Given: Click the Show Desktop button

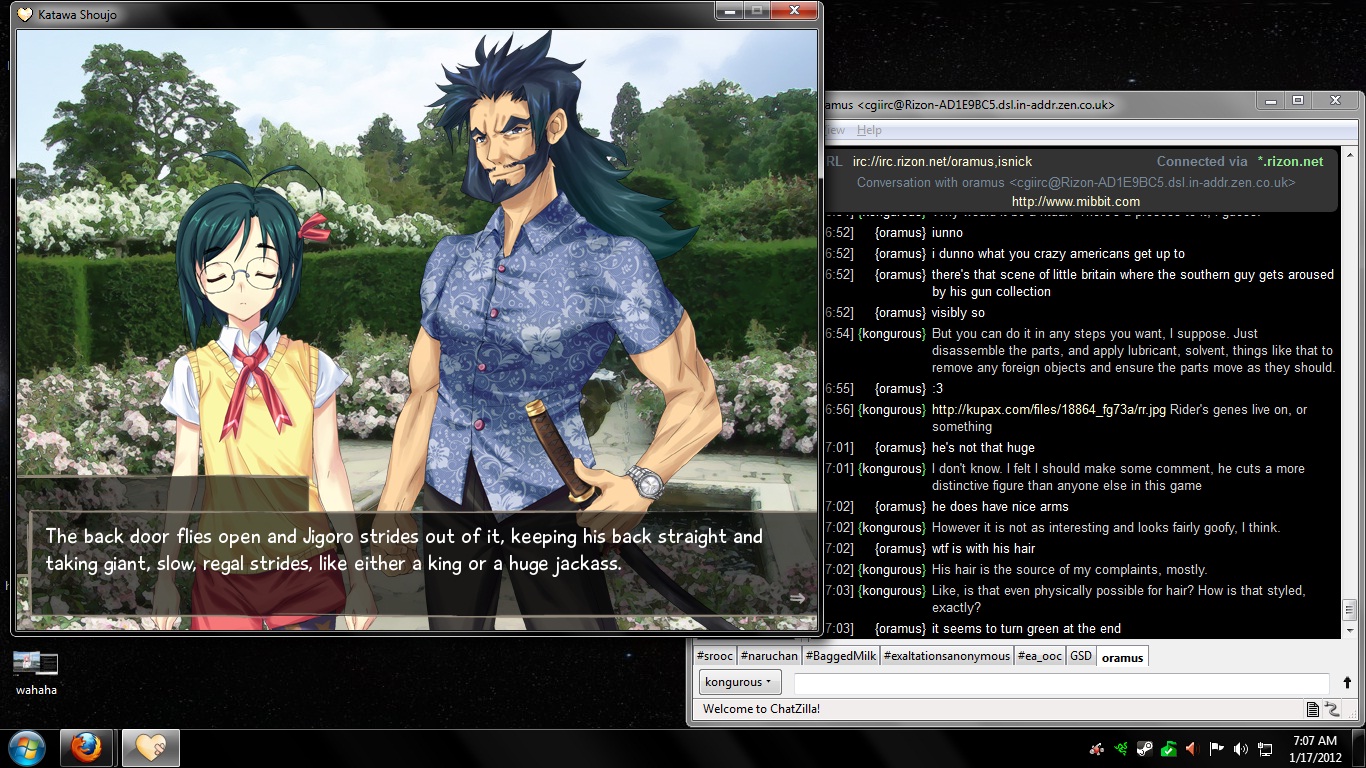Looking at the screenshot, I should (x=1358, y=748).
